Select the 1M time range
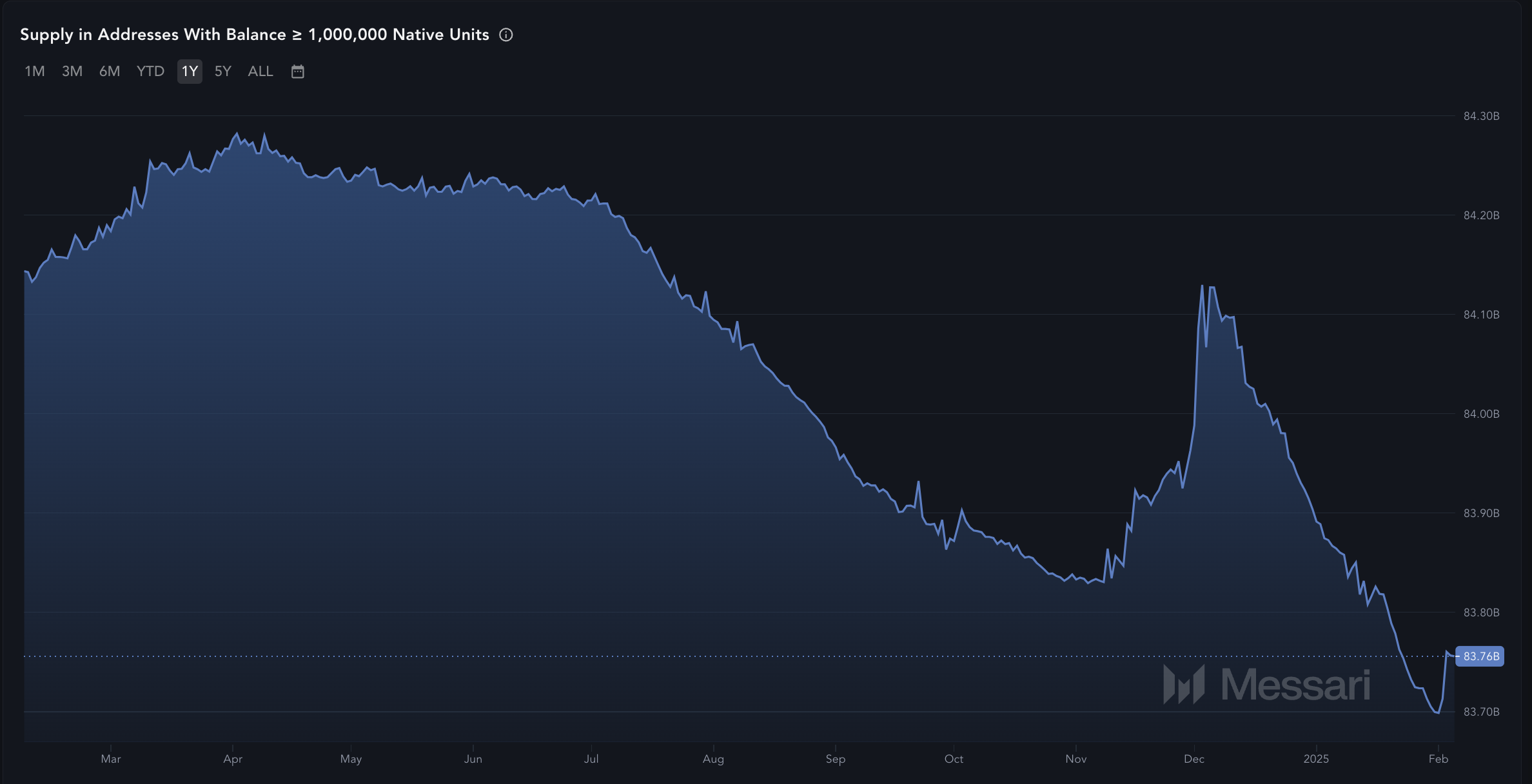This screenshot has width=1532, height=784. (35, 72)
